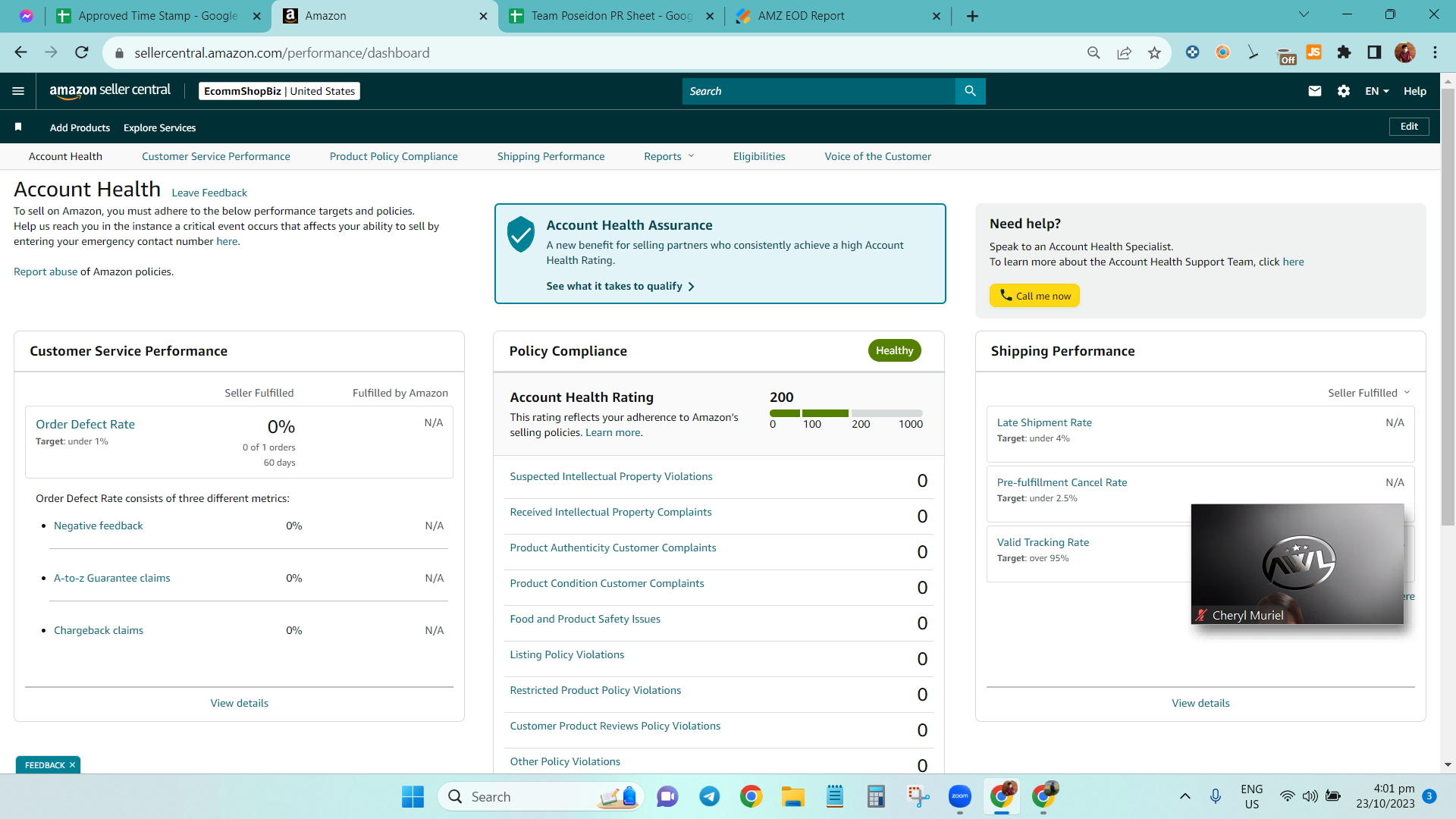View details for Customer Service Performance
Screen dimensions: 1456x819
pyautogui.click(x=240, y=703)
